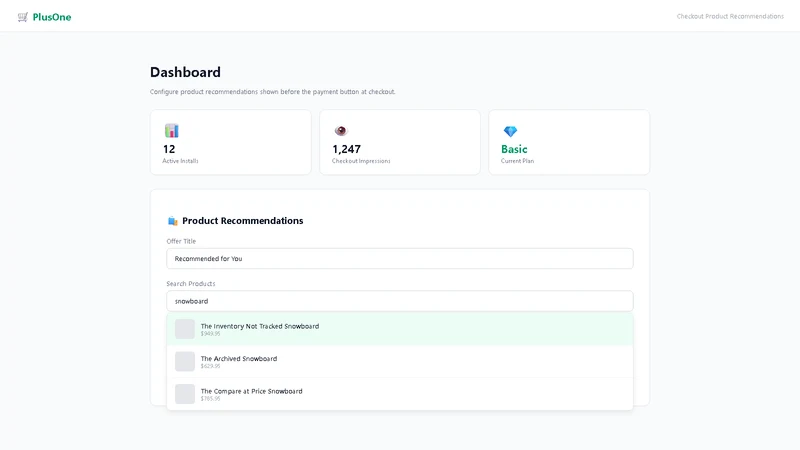
Task: Click the Current Plan label
Action: coord(517,161)
